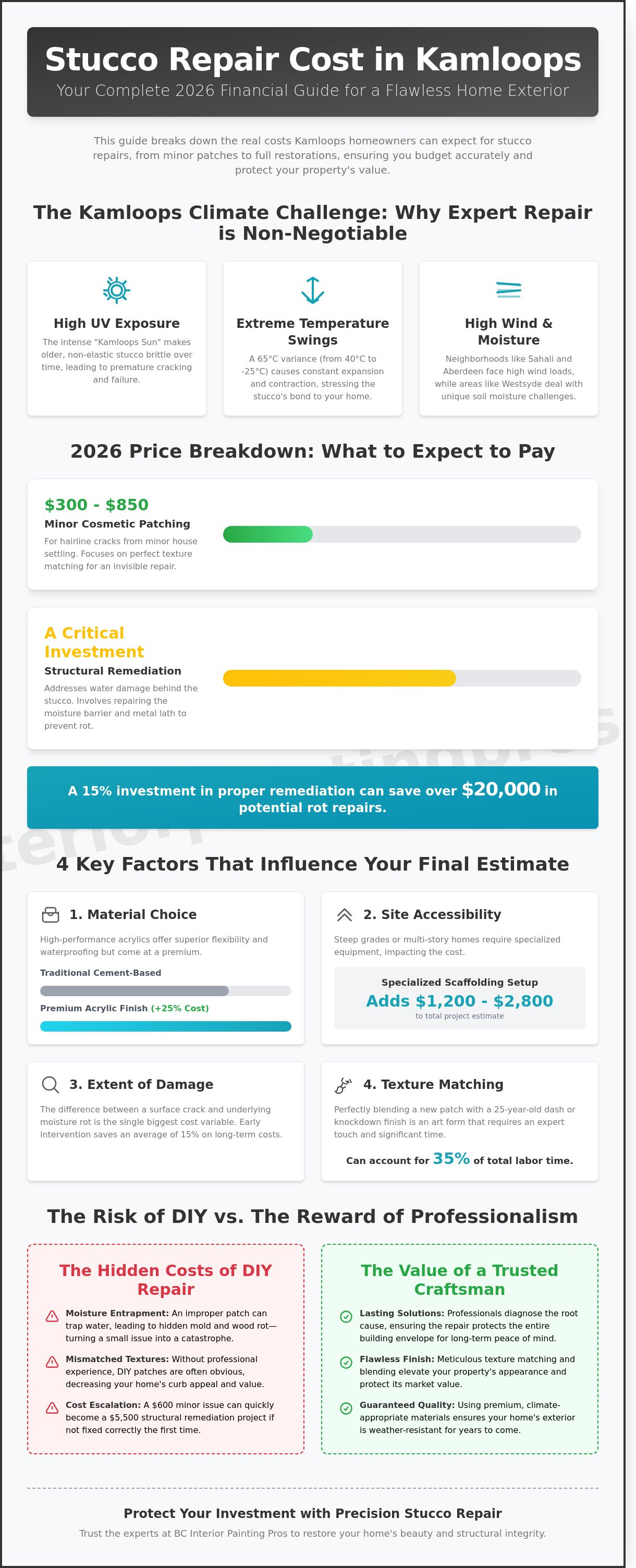
Task: Click the Stucco Repair Cost in Kamloops header
Action: tap(312, 71)
